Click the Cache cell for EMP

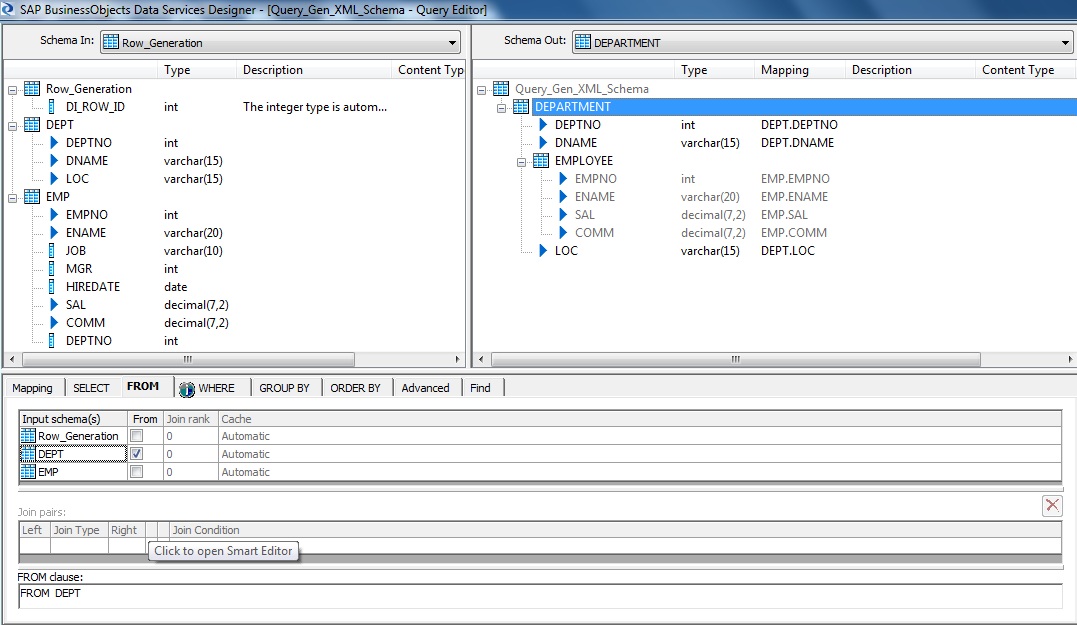(x=640, y=472)
